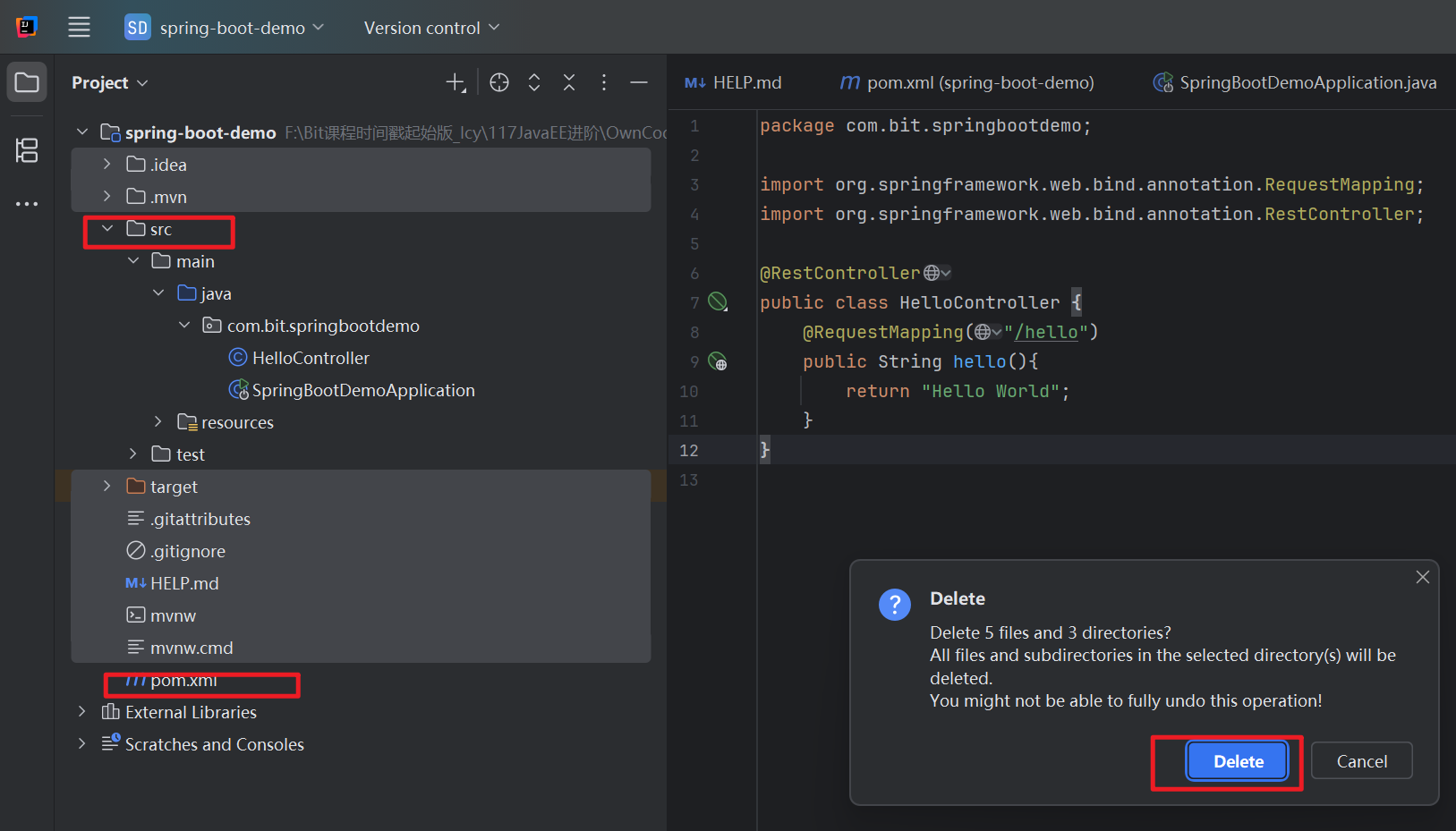Click the globe icon next to @RestController

[x=932, y=273]
